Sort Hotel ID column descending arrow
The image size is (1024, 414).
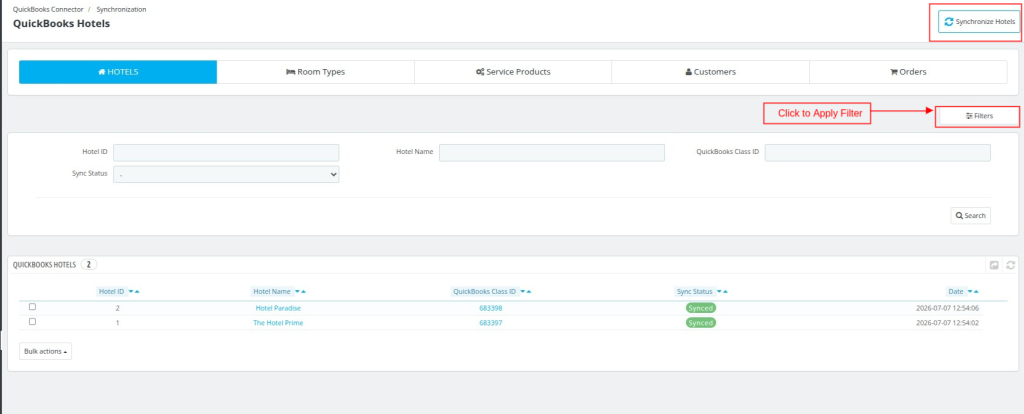(x=131, y=291)
